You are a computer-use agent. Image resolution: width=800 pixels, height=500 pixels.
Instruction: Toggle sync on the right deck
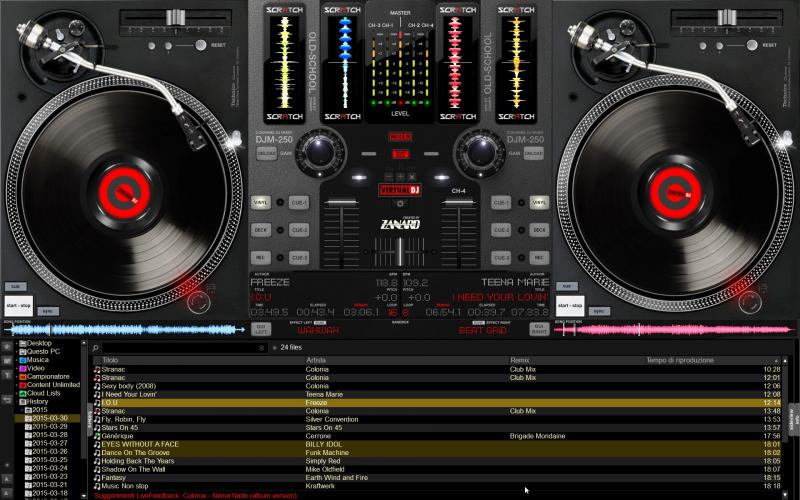coord(599,311)
